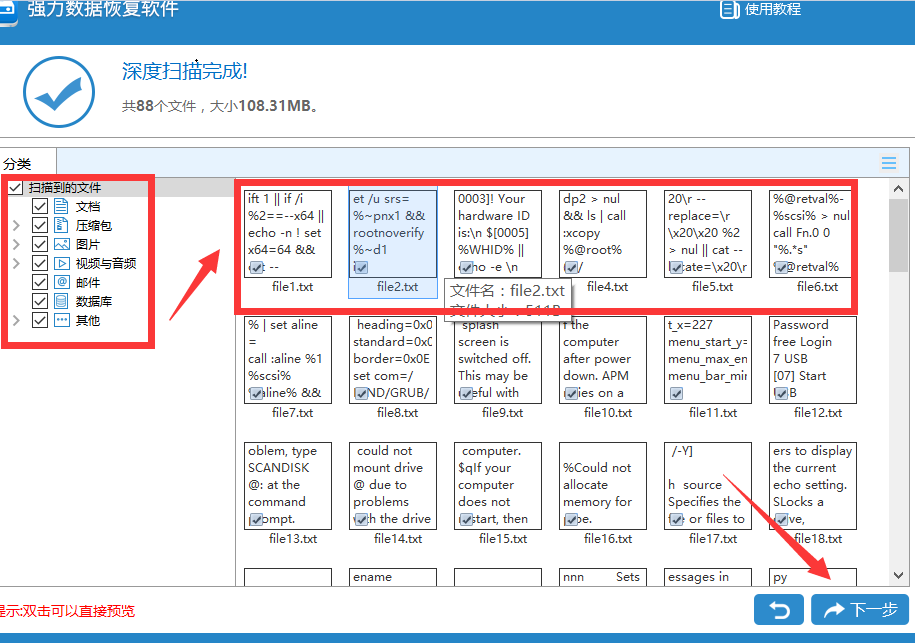Expand the 其他 tree node
The height and width of the screenshot is (643, 915).
coord(16,320)
